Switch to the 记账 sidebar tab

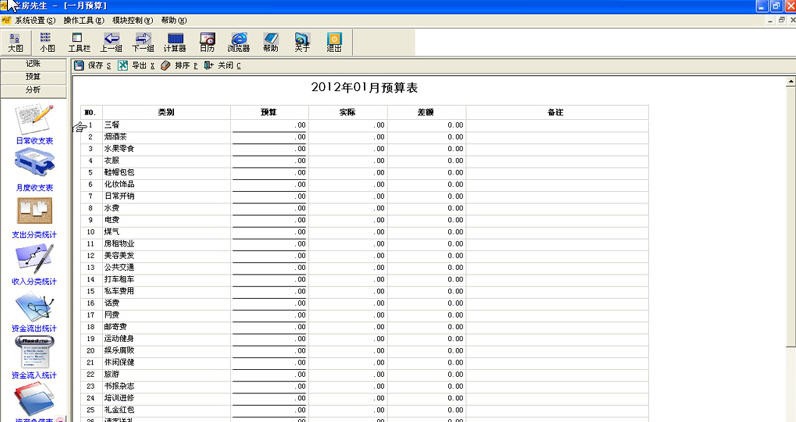34,64
